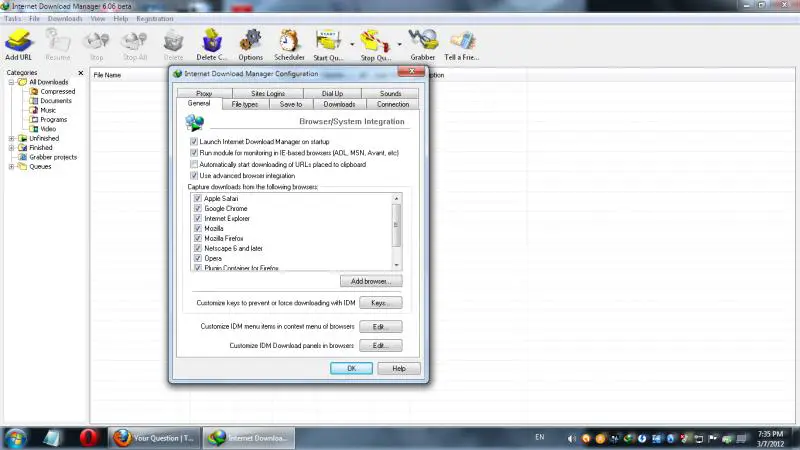Click the Keys button
Image resolution: width=800 pixels, height=450 pixels.
tap(380, 303)
